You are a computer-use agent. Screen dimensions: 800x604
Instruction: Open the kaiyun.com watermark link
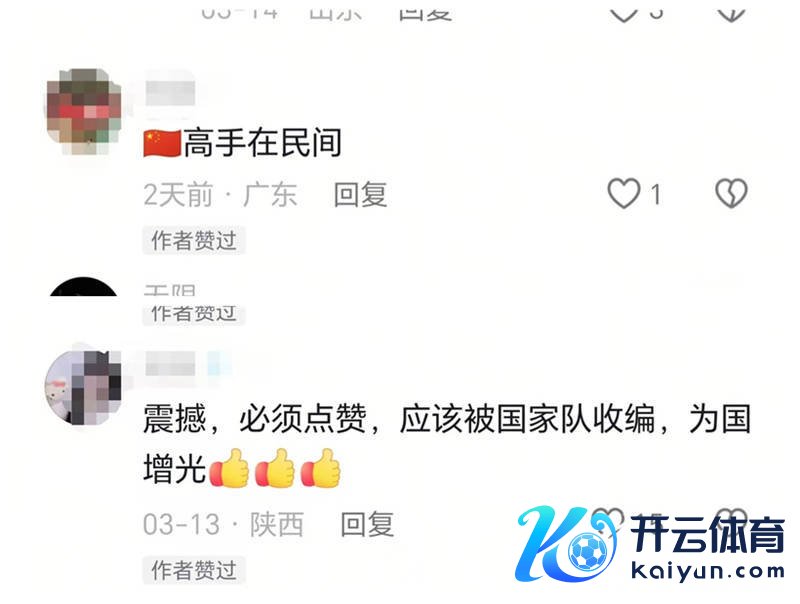pos(708,571)
